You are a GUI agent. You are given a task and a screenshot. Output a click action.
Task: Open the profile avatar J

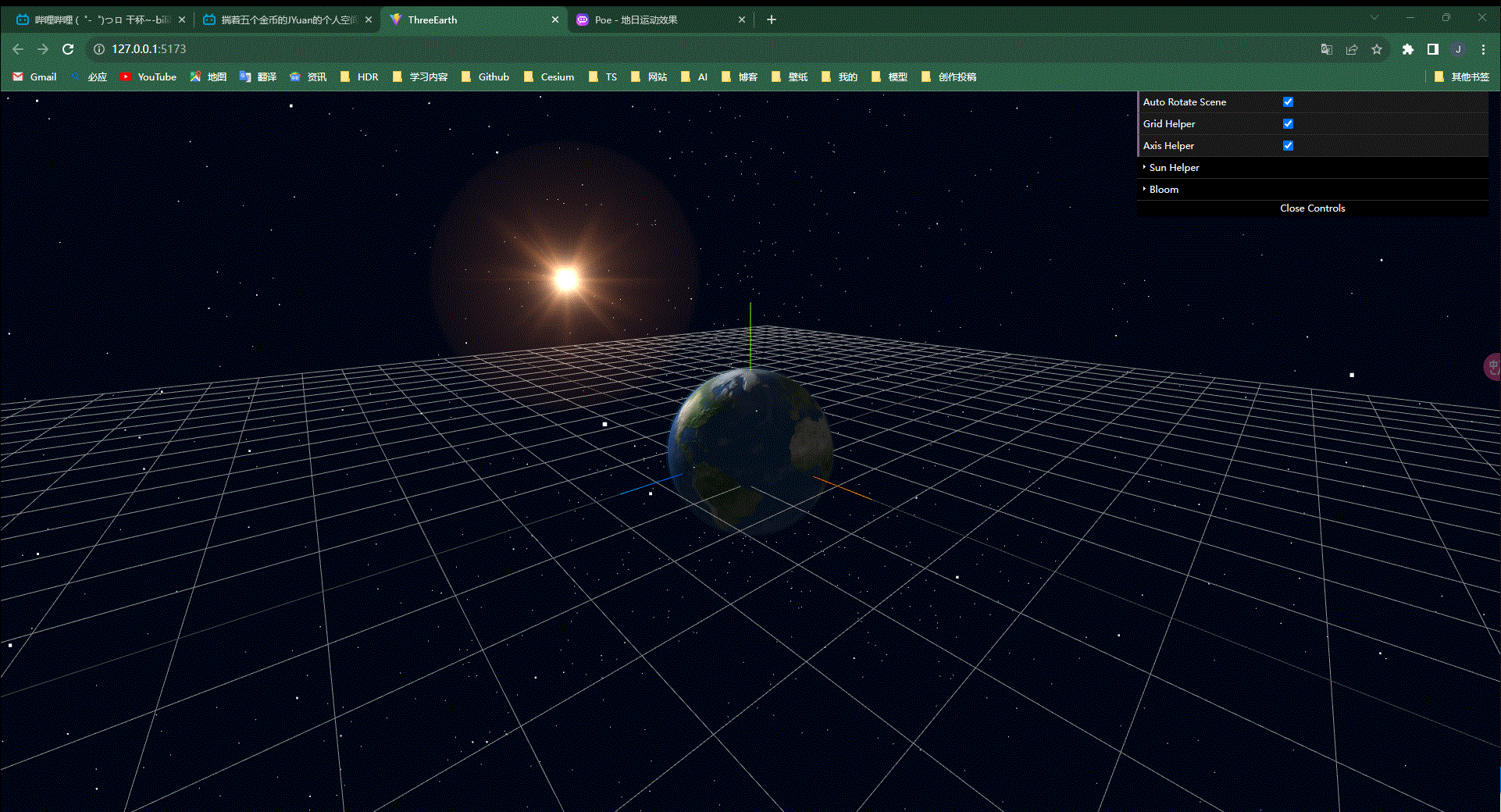(1458, 49)
